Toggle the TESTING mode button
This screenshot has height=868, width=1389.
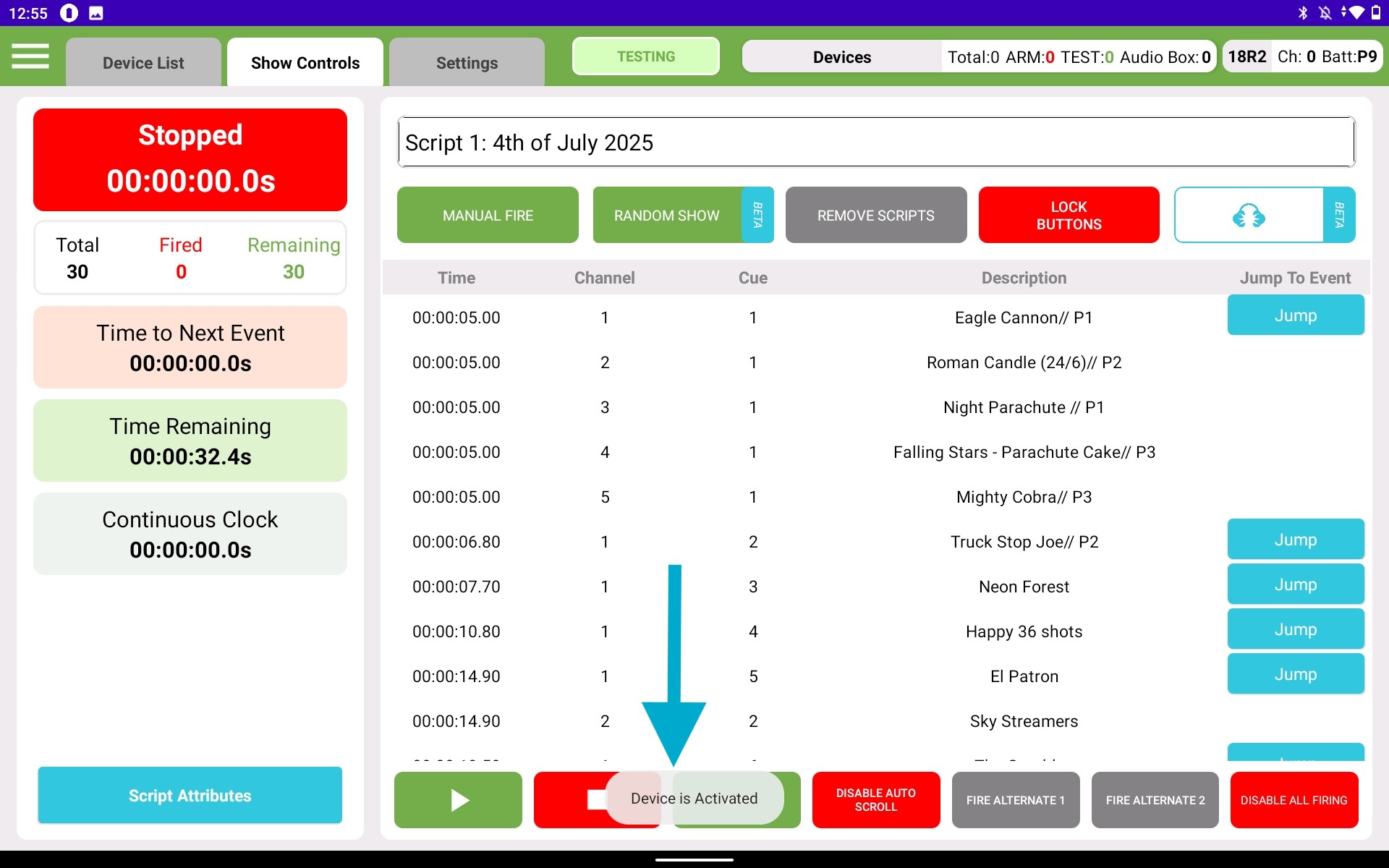645,56
